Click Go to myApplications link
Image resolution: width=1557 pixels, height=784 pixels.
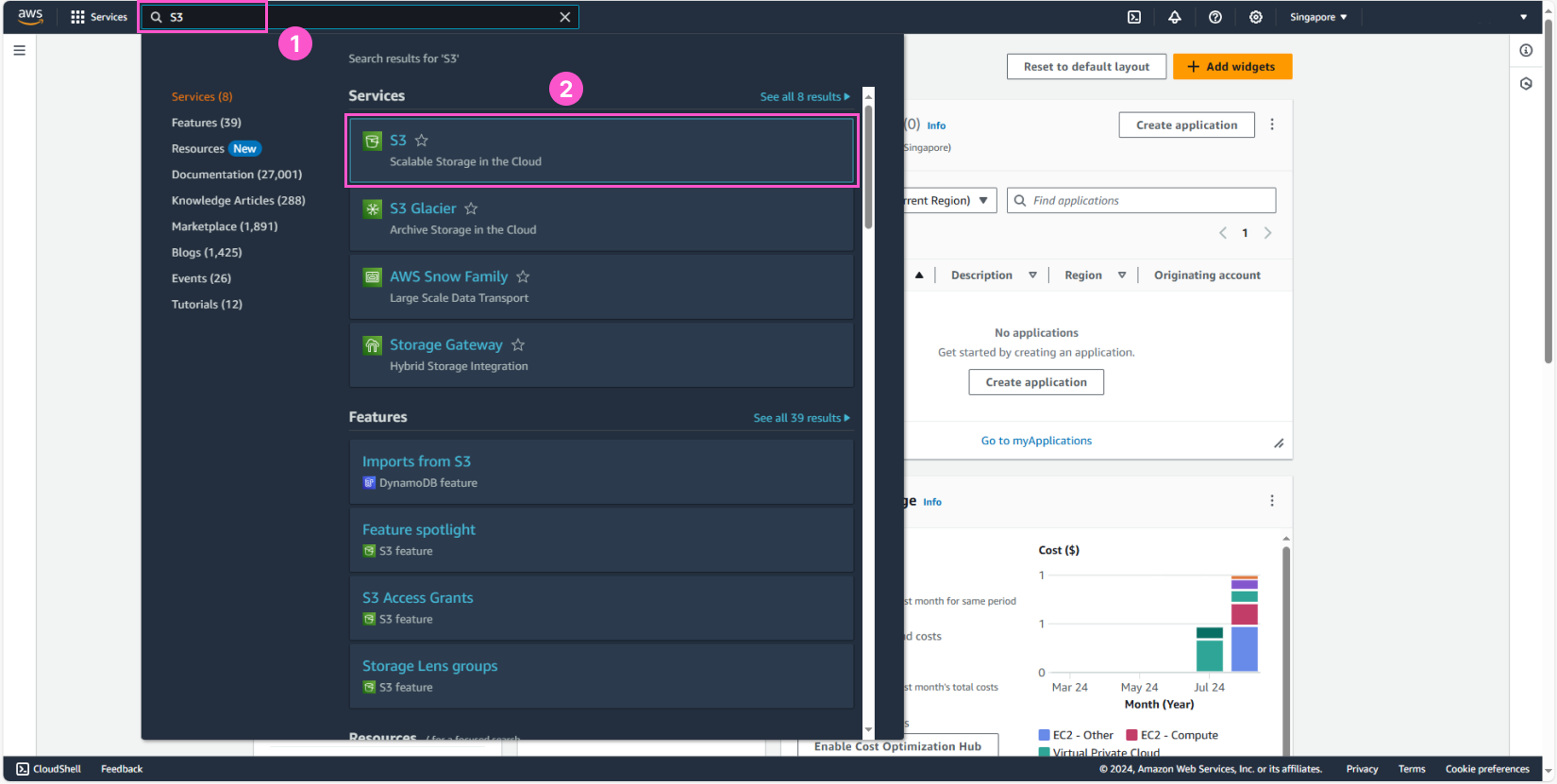click(x=1036, y=441)
